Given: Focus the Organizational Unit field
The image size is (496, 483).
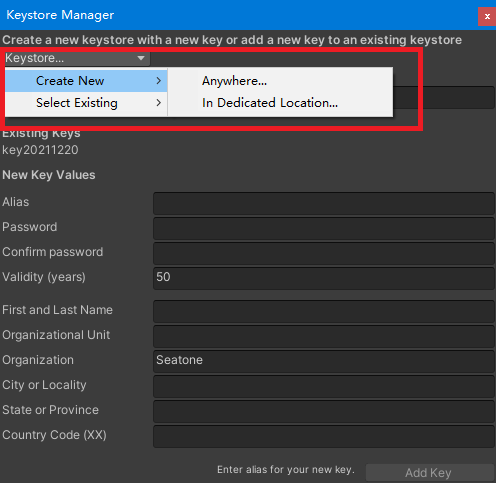Looking at the screenshot, I should point(324,336).
